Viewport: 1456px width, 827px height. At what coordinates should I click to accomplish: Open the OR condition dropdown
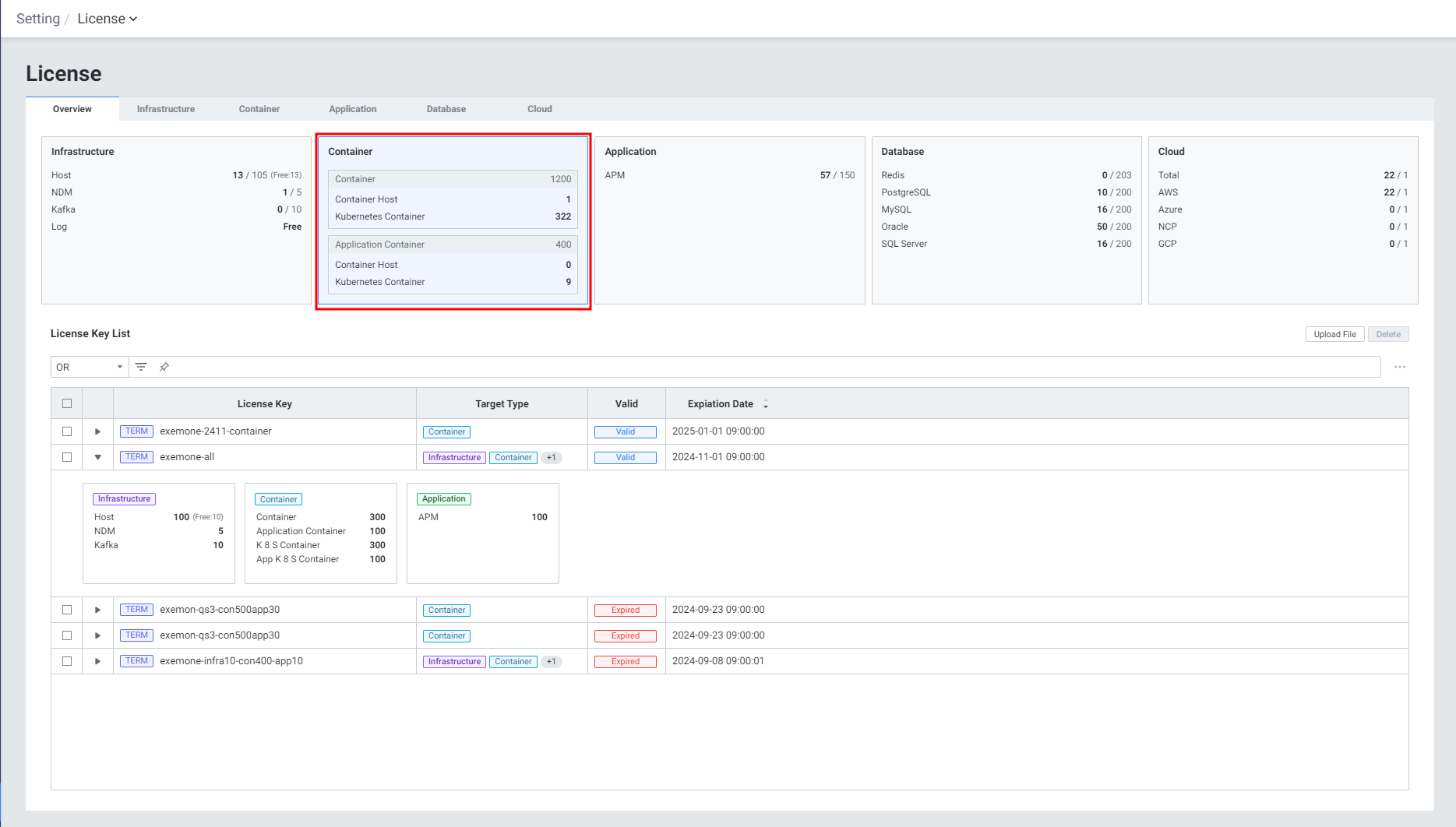point(90,367)
